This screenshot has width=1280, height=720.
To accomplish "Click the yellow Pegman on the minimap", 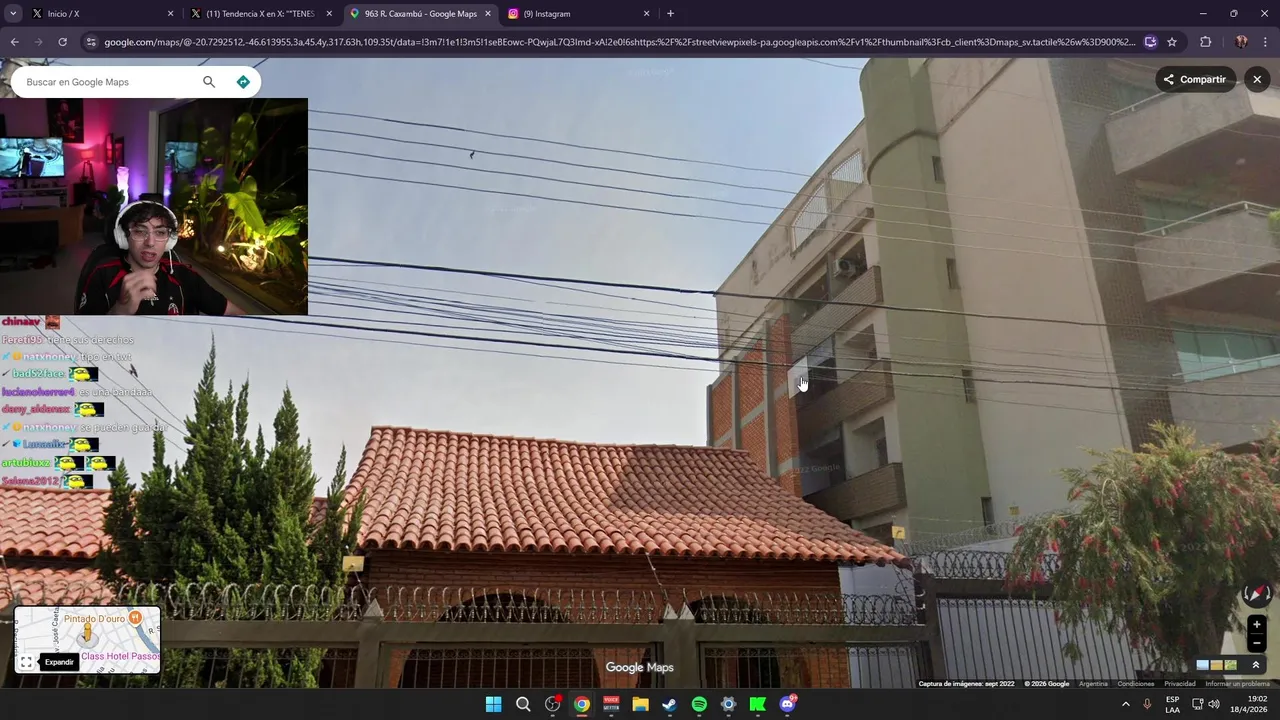I will pyautogui.click(x=87, y=633).
